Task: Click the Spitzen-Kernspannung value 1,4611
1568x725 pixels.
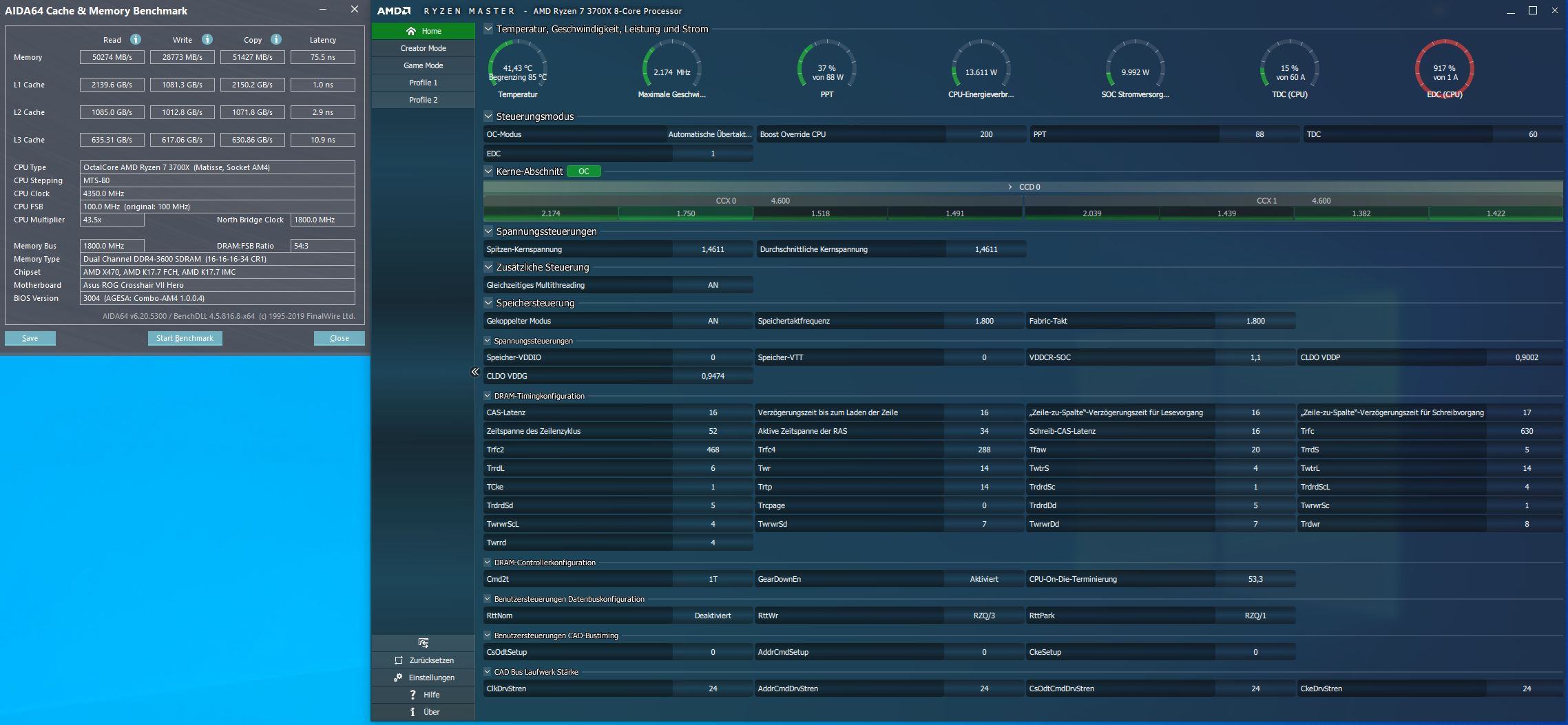Action: [713, 249]
